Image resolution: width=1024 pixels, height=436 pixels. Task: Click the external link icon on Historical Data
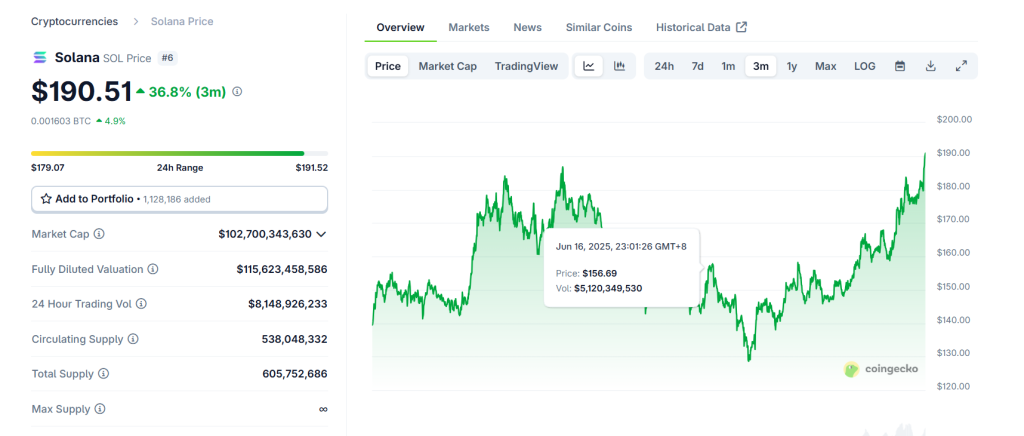click(x=741, y=27)
